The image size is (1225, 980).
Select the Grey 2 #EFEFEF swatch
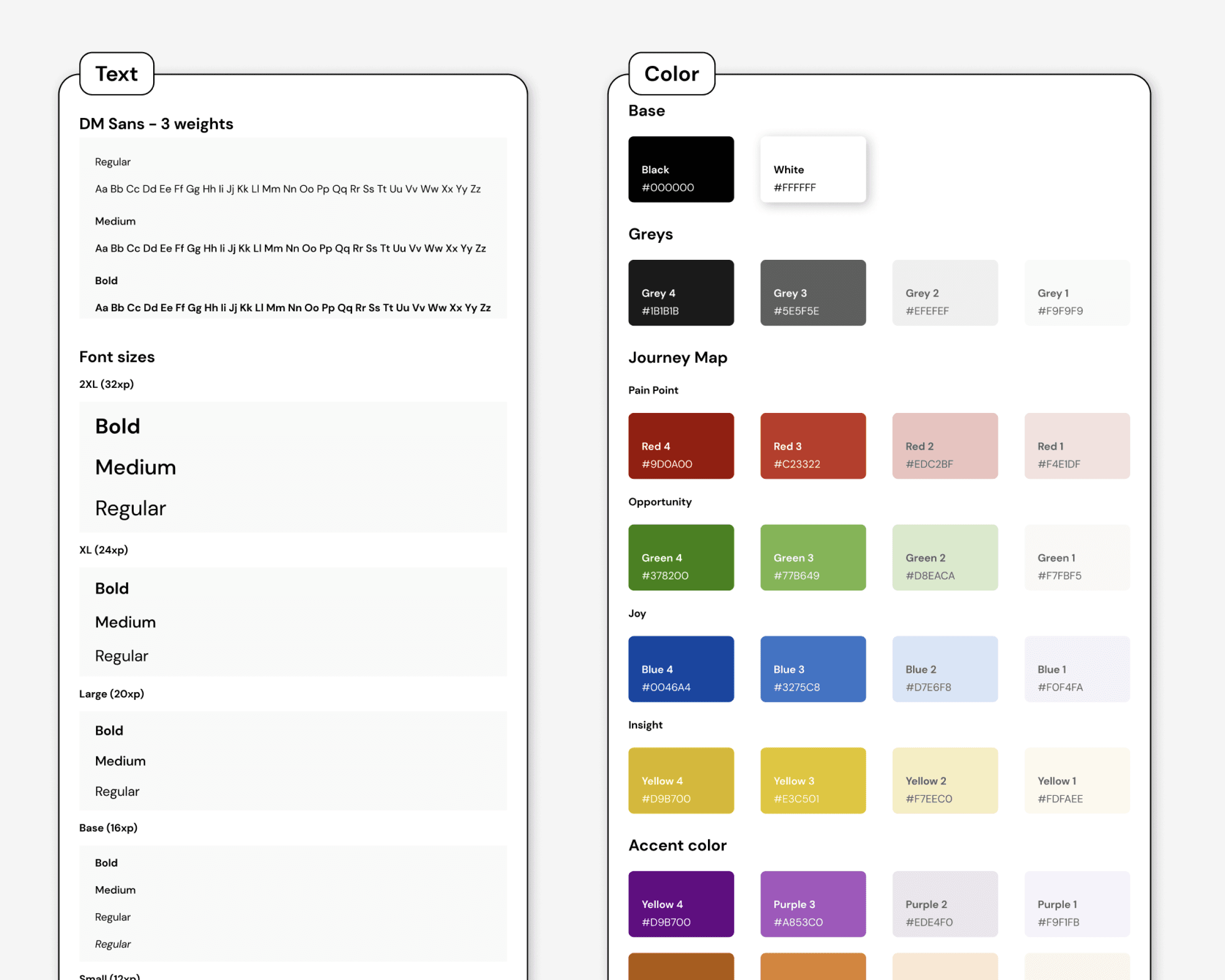pos(944,292)
